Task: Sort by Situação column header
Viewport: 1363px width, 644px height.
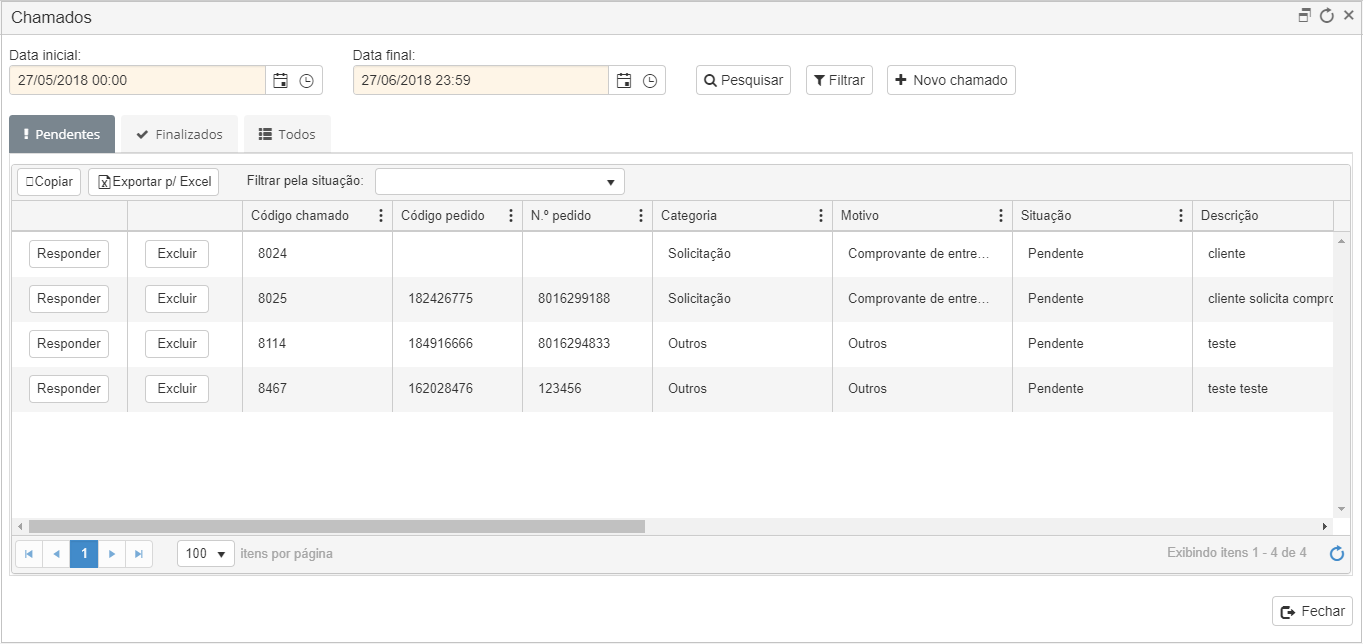Action: pyautogui.click(x=1046, y=216)
